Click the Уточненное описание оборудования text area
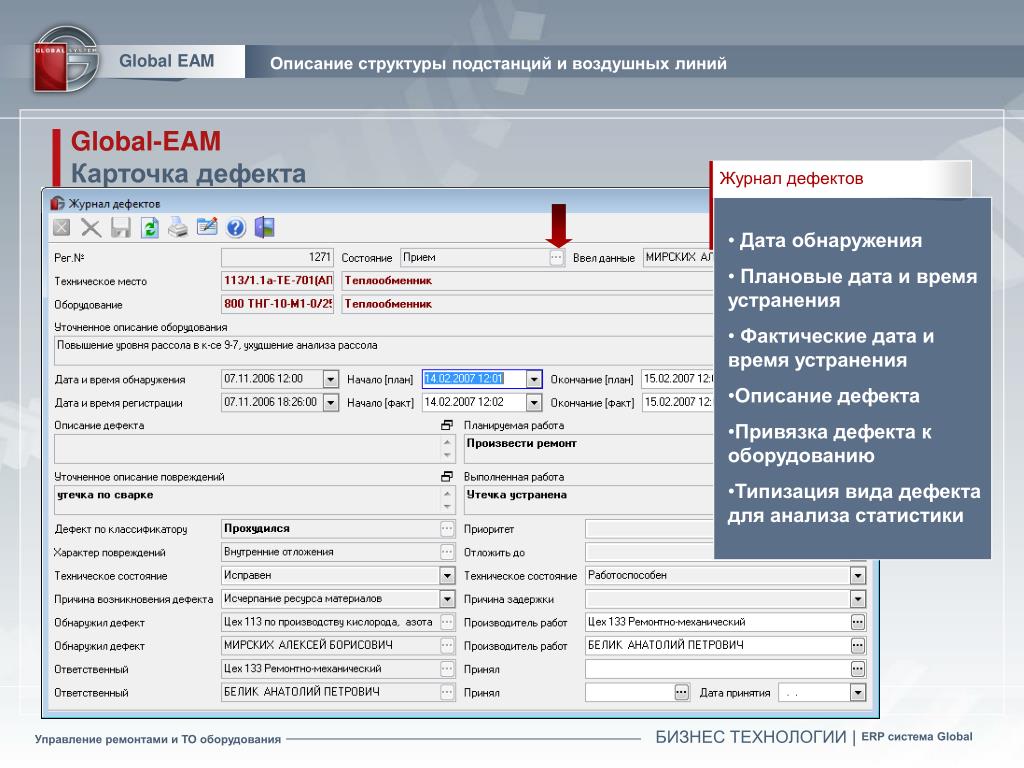 383,351
